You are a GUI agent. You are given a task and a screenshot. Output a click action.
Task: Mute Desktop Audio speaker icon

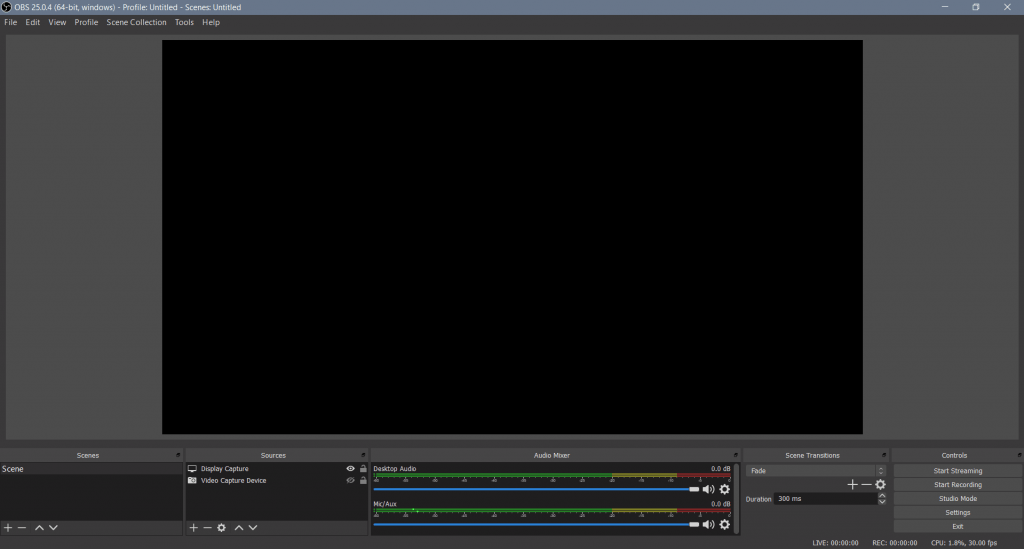point(709,489)
